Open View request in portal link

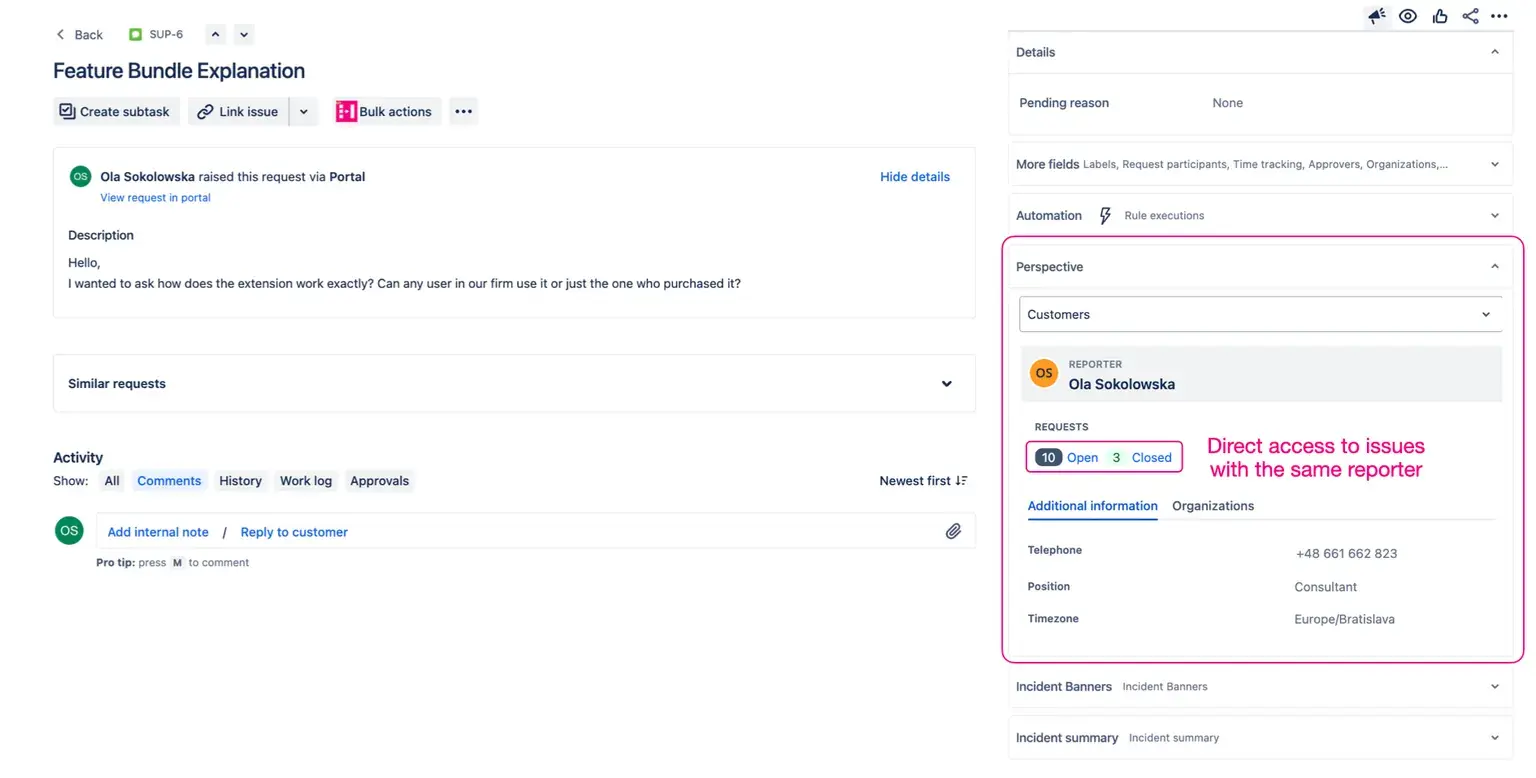click(155, 198)
